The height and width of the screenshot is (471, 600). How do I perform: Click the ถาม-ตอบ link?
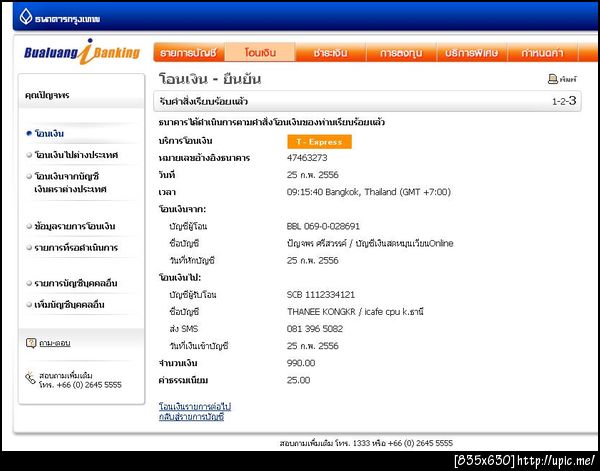click(55, 343)
